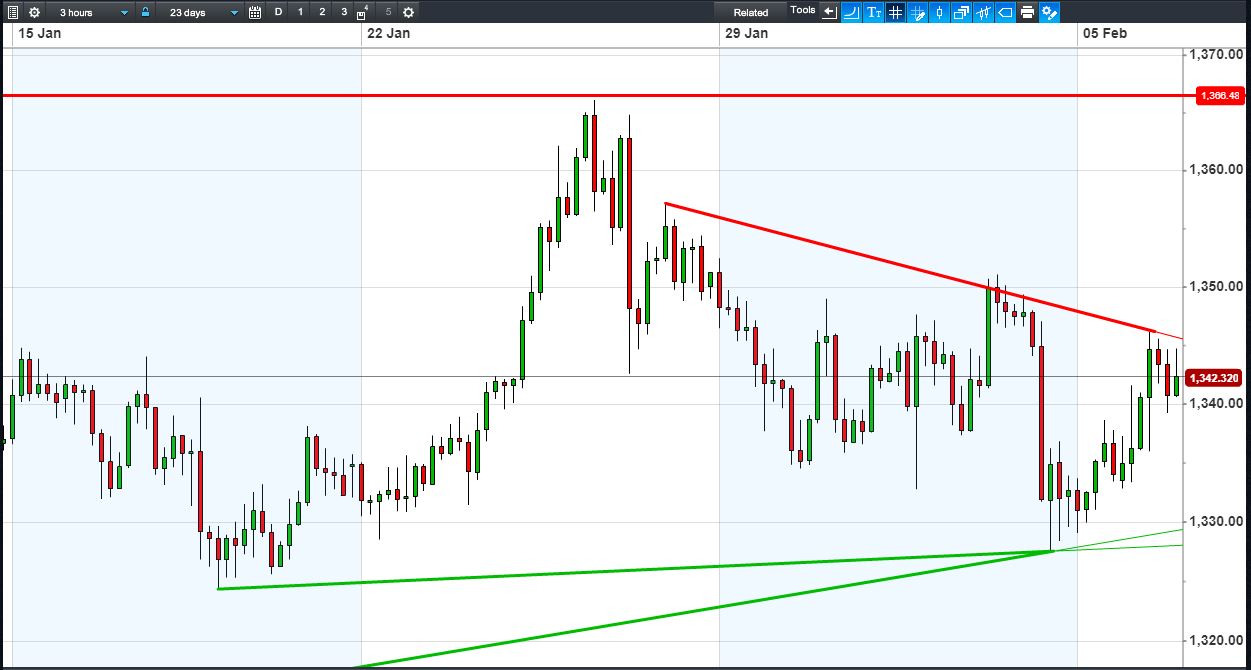Print the chart
The height and width of the screenshot is (670, 1251).
pyautogui.click(x=1027, y=12)
